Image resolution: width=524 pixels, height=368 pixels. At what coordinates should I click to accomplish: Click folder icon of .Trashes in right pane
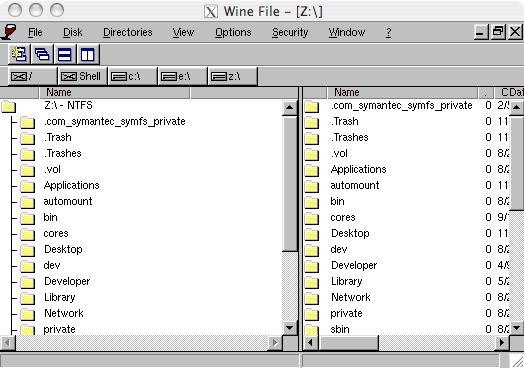coord(311,138)
